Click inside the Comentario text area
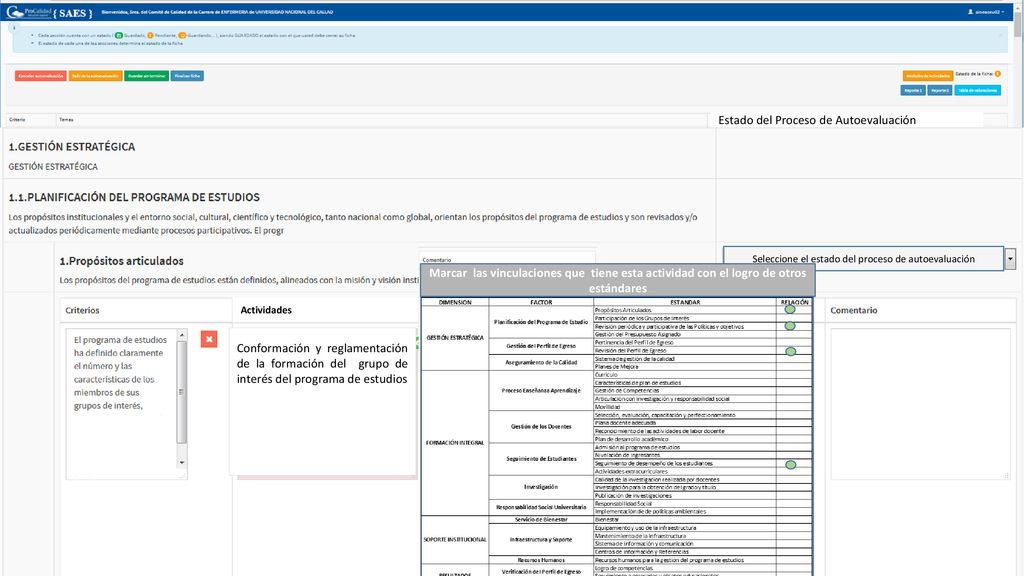The height and width of the screenshot is (576, 1024). pyautogui.click(x=920, y=404)
